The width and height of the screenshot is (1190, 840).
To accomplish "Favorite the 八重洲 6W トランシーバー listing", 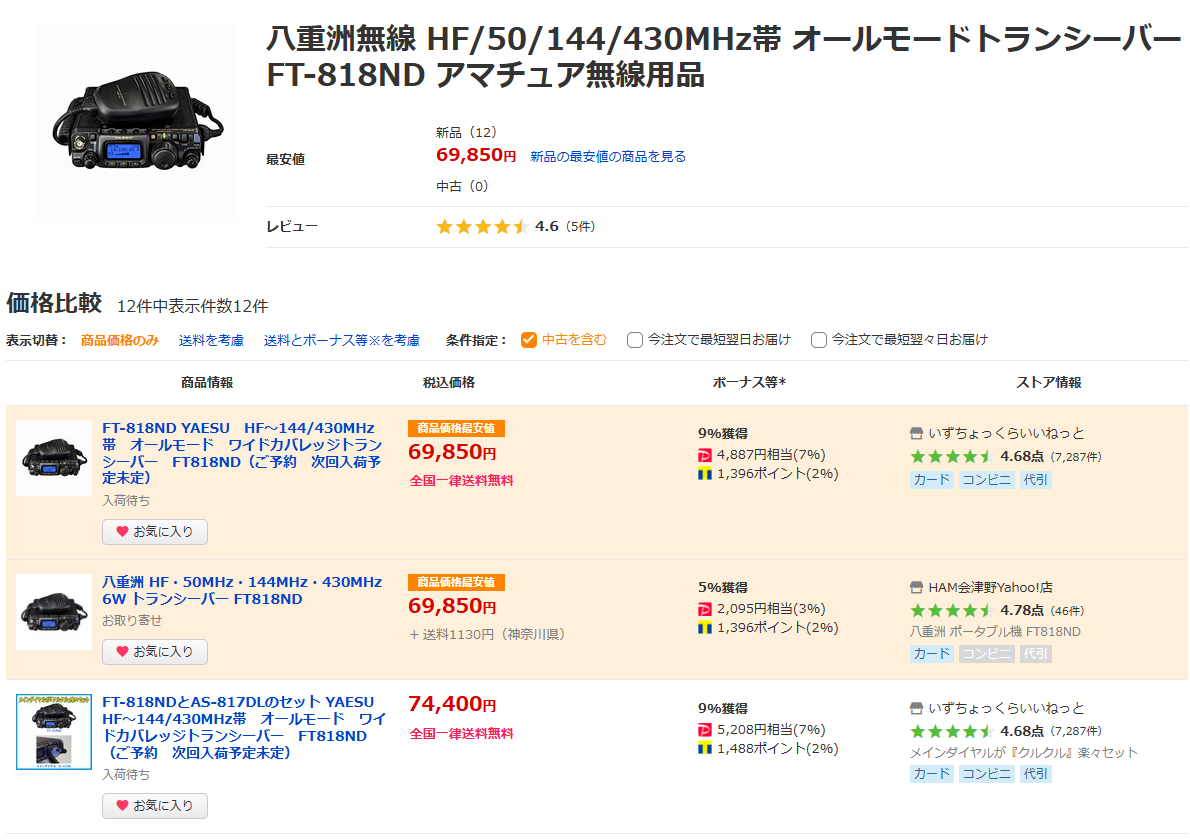I will click(x=155, y=651).
